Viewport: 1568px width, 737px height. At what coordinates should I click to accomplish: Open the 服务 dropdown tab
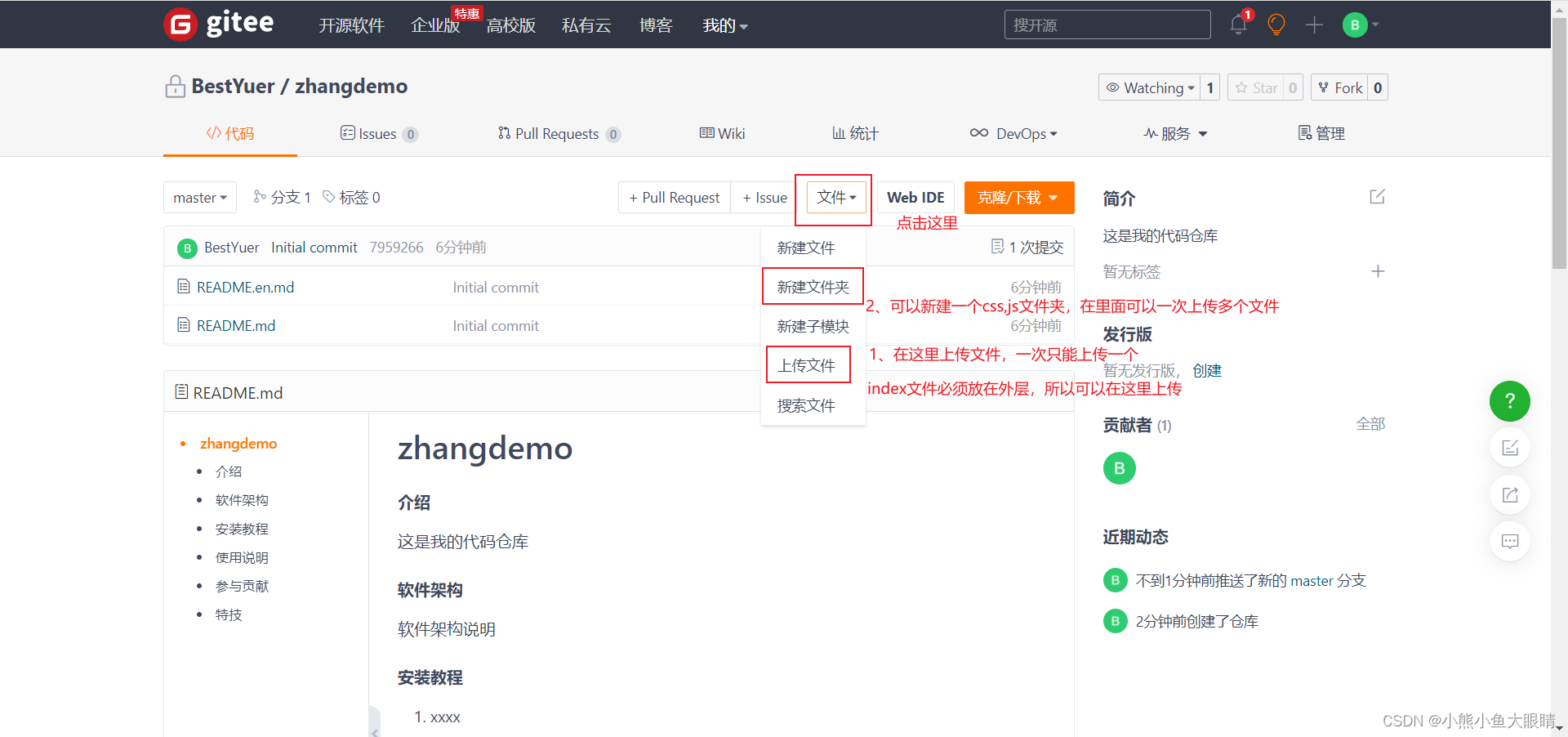click(1175, 133)
